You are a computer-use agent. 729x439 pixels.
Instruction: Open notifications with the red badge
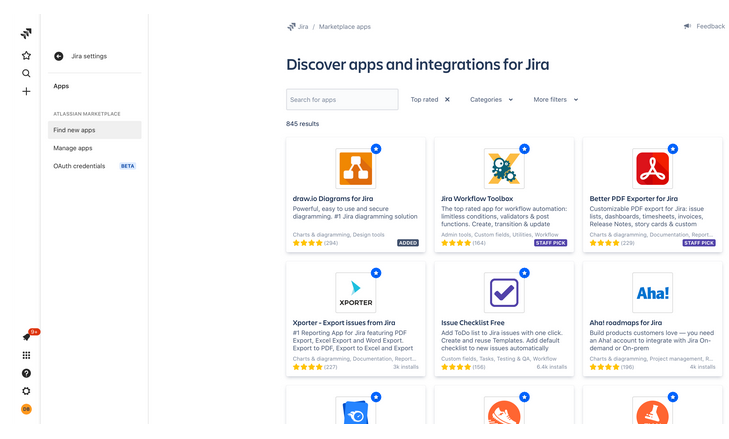[x=27, y=337]
